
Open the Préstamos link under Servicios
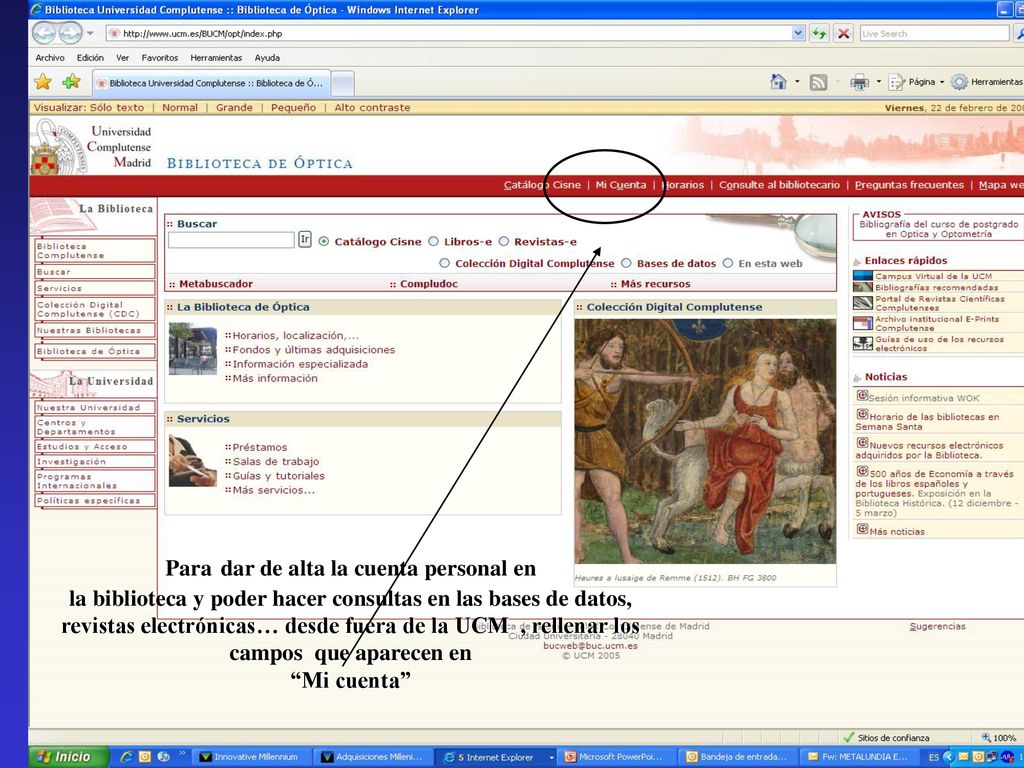coord(259,447)
